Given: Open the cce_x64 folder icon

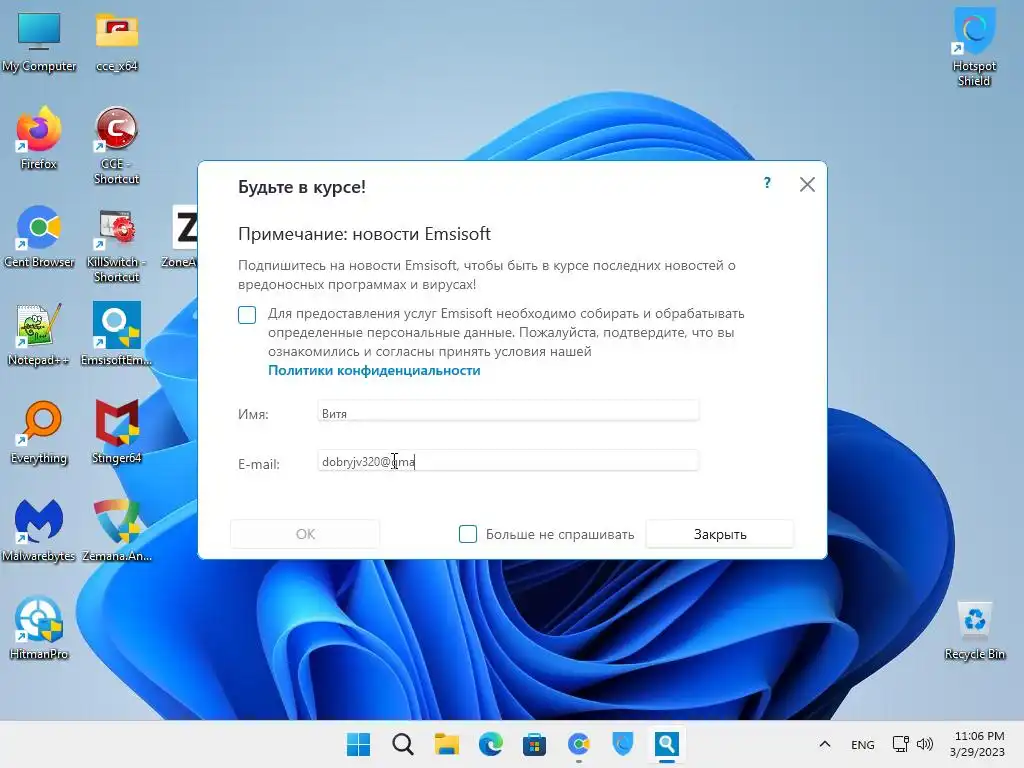Looking at the screenshot, I should (116, 41).
